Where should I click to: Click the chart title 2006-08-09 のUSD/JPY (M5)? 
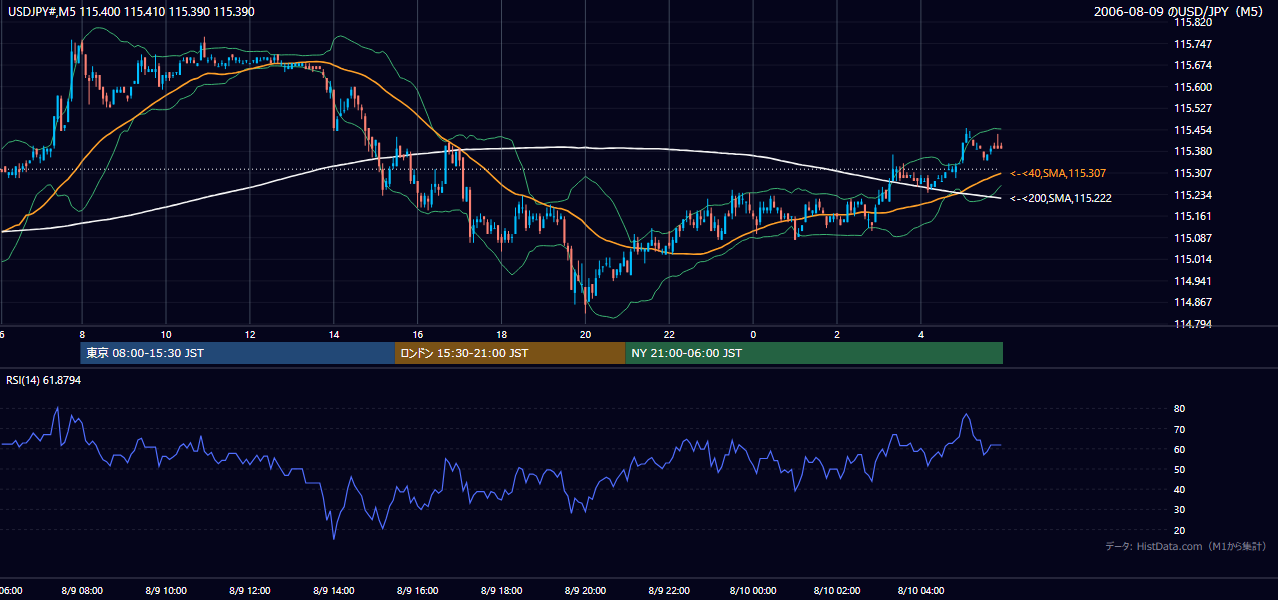click(x=1180, y=11)
